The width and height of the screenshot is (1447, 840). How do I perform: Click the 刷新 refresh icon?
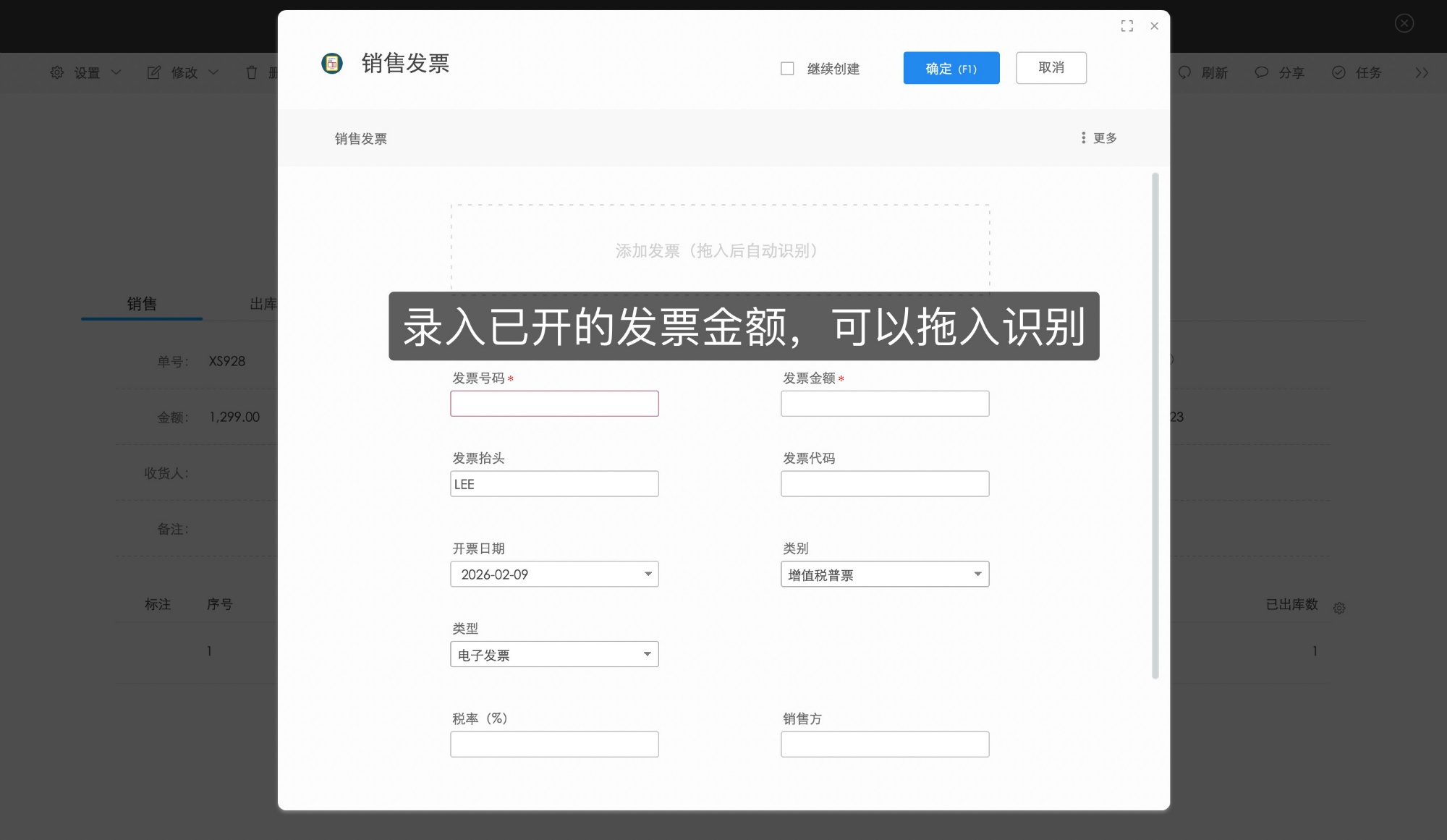click(x=1184, y=72)
